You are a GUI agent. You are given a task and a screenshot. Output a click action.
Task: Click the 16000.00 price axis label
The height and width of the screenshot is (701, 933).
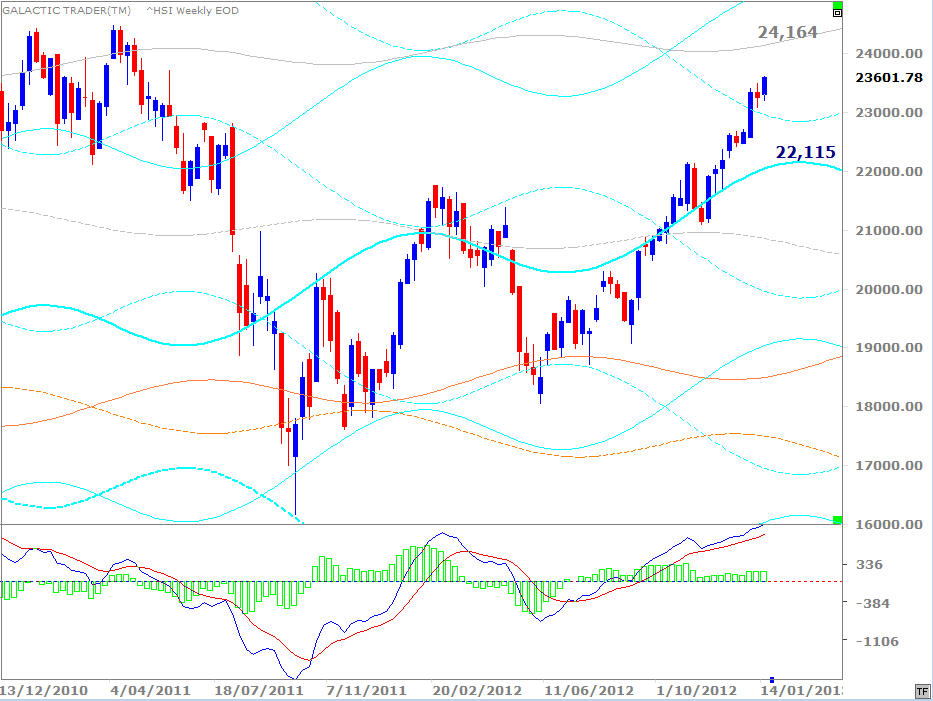[x=889, y=524]
